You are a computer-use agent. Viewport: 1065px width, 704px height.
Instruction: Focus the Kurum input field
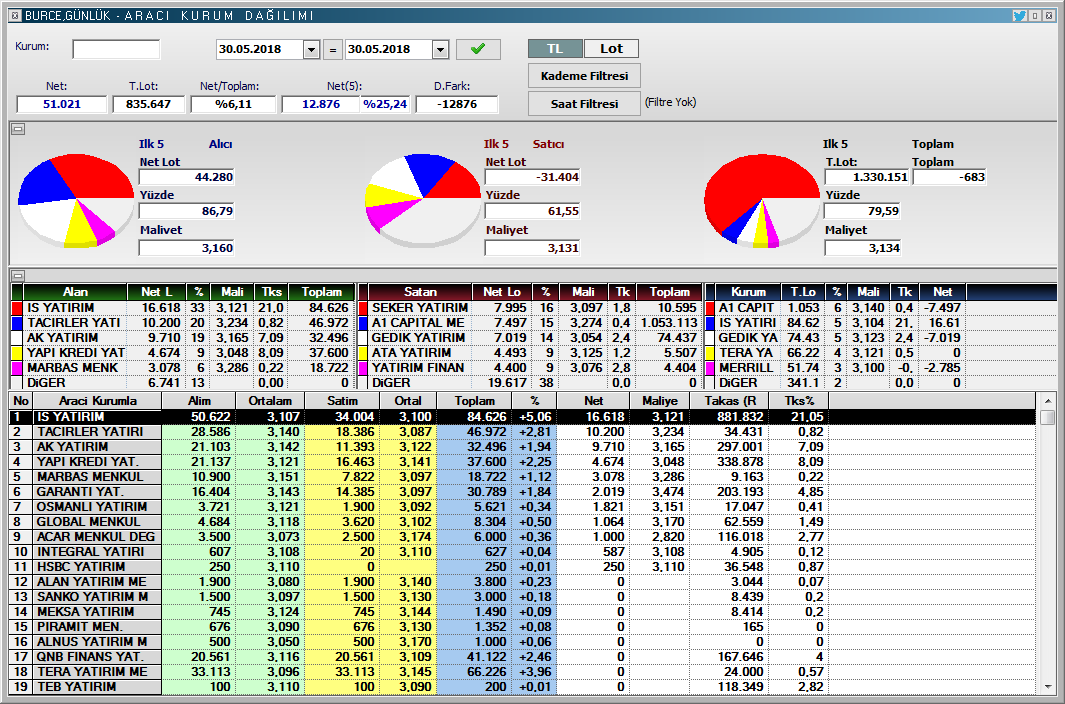[x=116, y=50]
